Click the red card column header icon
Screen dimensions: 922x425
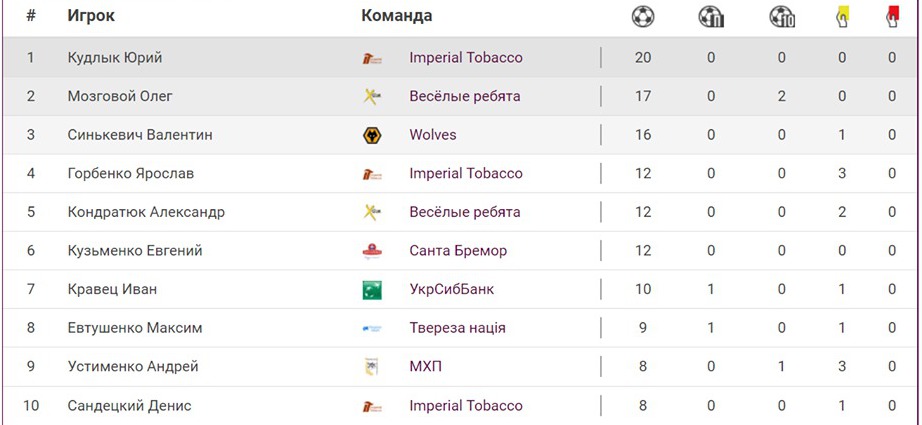pos(892,16)
